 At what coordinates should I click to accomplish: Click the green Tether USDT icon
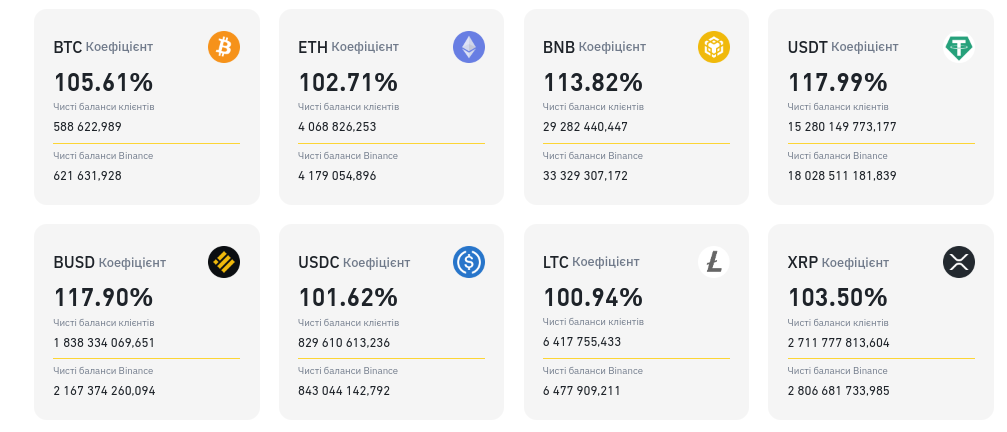[x=959, y=47]
